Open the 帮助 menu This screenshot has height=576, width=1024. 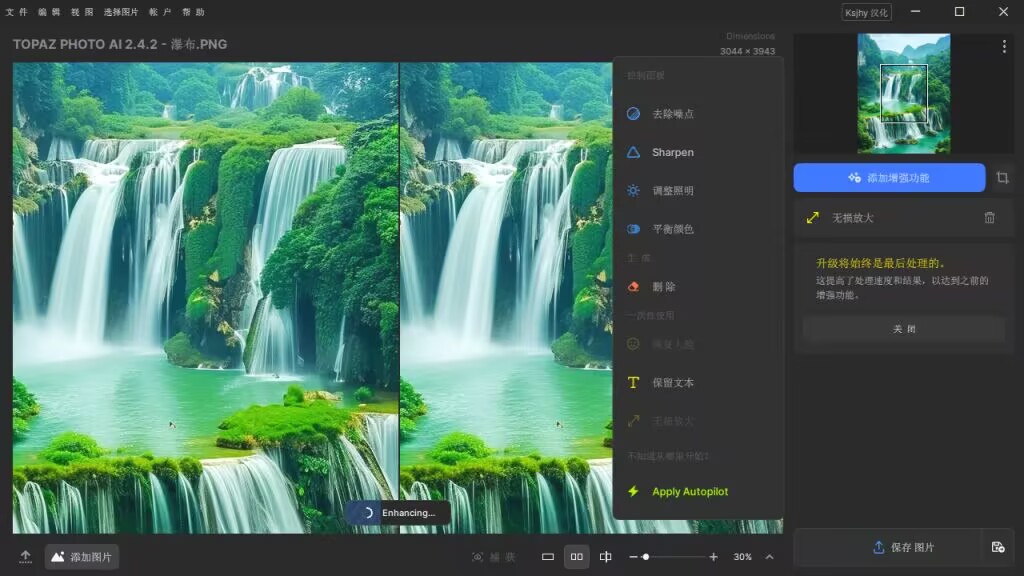point(193,12)
